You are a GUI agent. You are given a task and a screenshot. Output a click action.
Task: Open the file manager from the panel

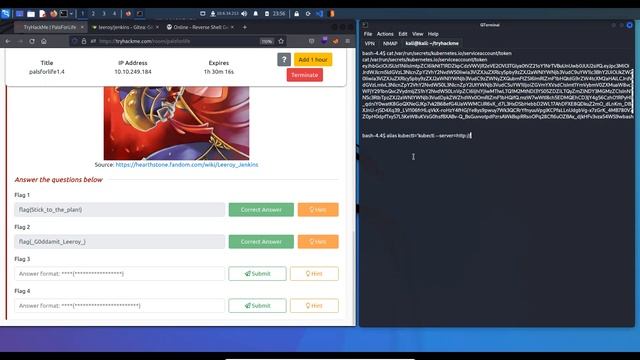31,14
